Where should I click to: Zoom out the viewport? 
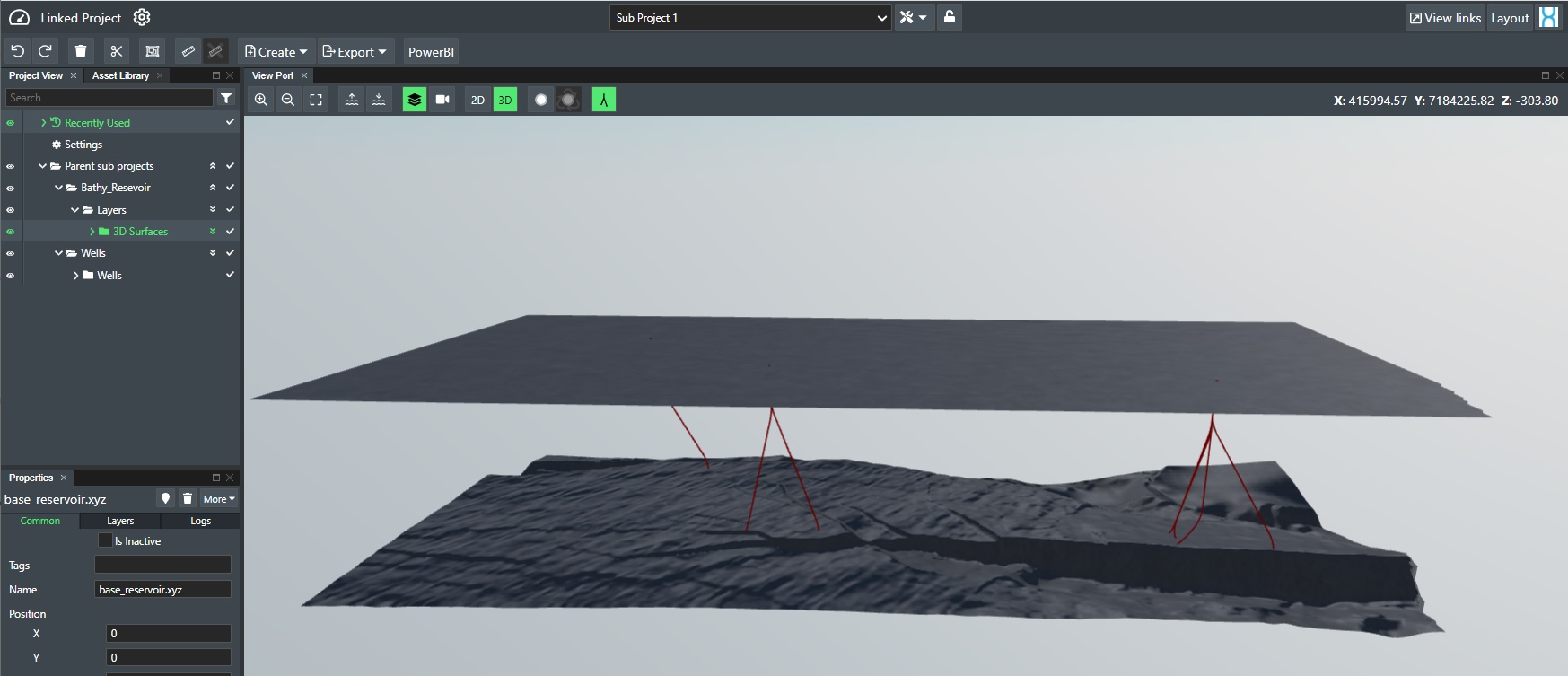(288, 100)
